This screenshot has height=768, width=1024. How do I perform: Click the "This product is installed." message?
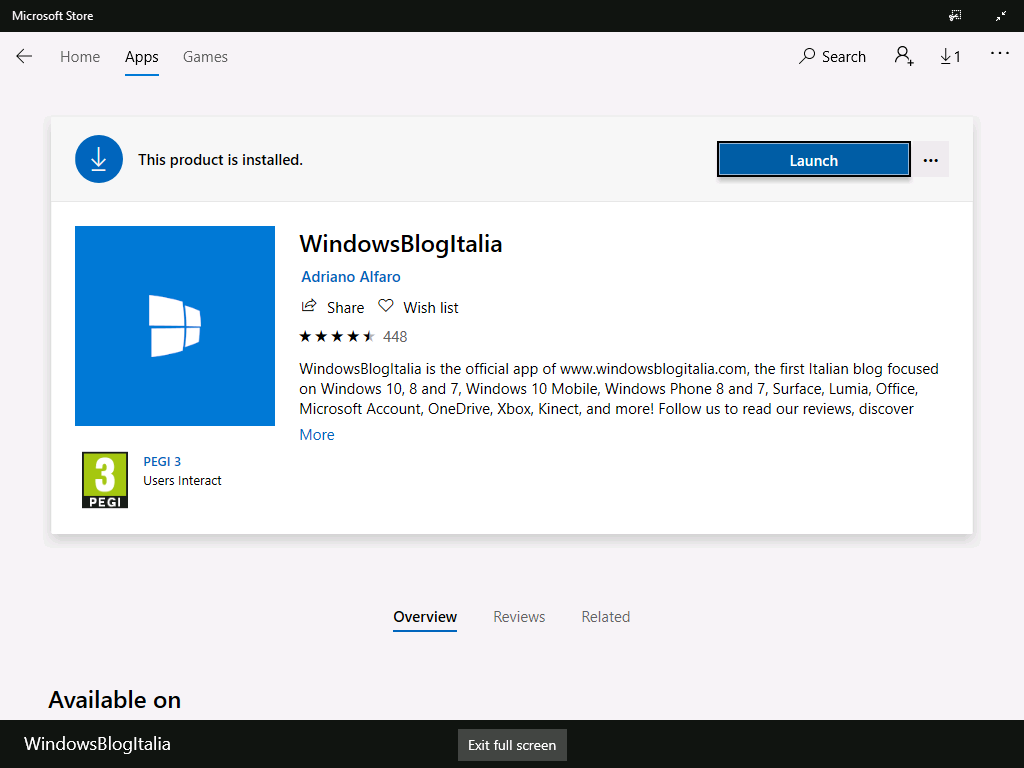click(x=220, y=160)
